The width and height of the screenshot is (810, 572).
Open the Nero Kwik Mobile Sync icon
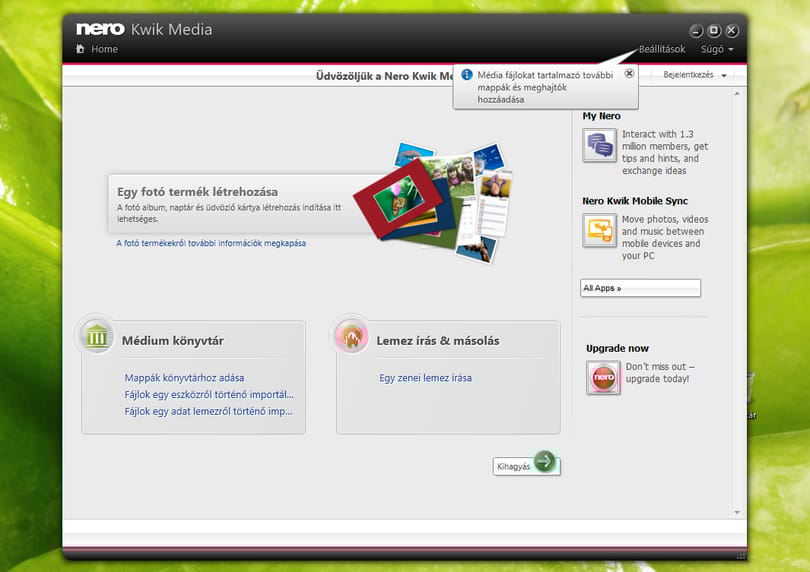coord(599,230)
